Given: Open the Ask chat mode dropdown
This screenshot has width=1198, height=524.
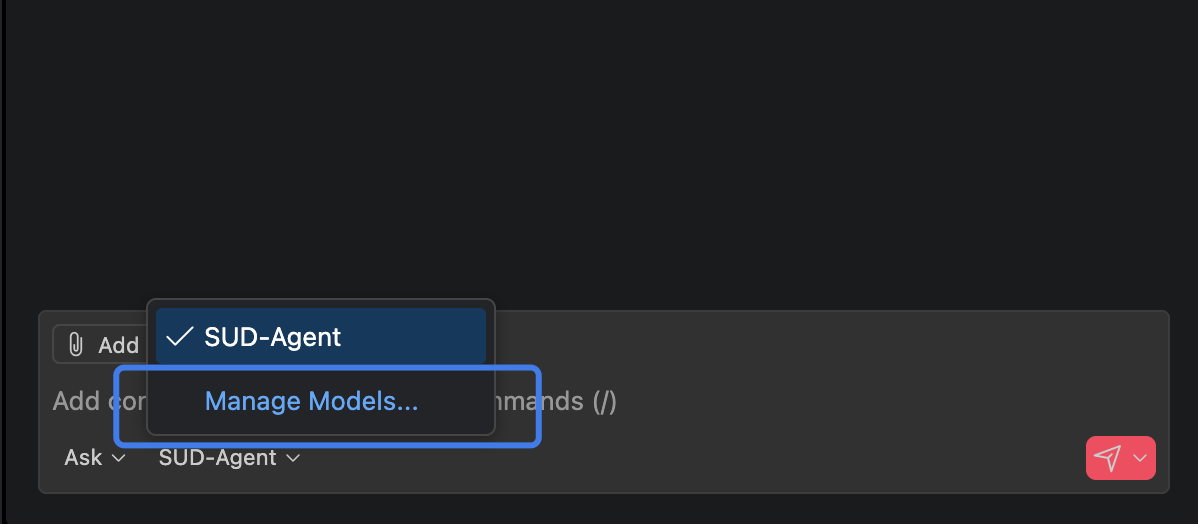Looking at the screenshot, I should point(84,458).
